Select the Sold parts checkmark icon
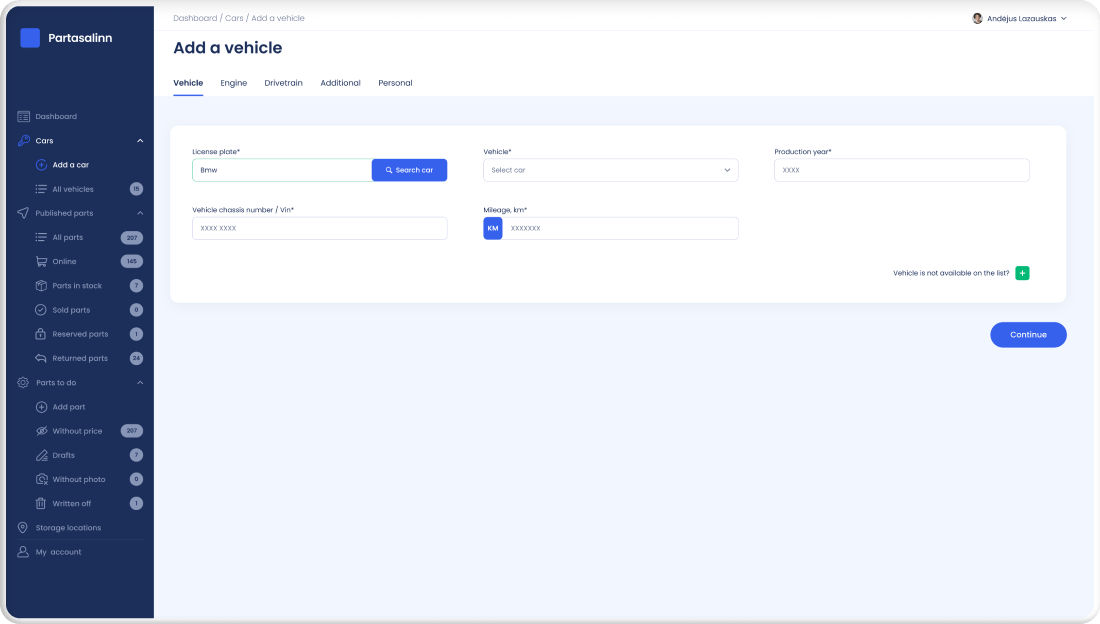Viewport: 1100px width, 624px height. [x=41, y=310]
